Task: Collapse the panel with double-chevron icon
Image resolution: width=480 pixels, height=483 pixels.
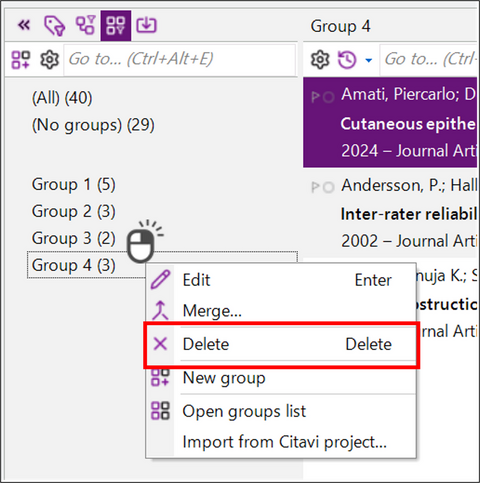Action: (x=24, y=25)
